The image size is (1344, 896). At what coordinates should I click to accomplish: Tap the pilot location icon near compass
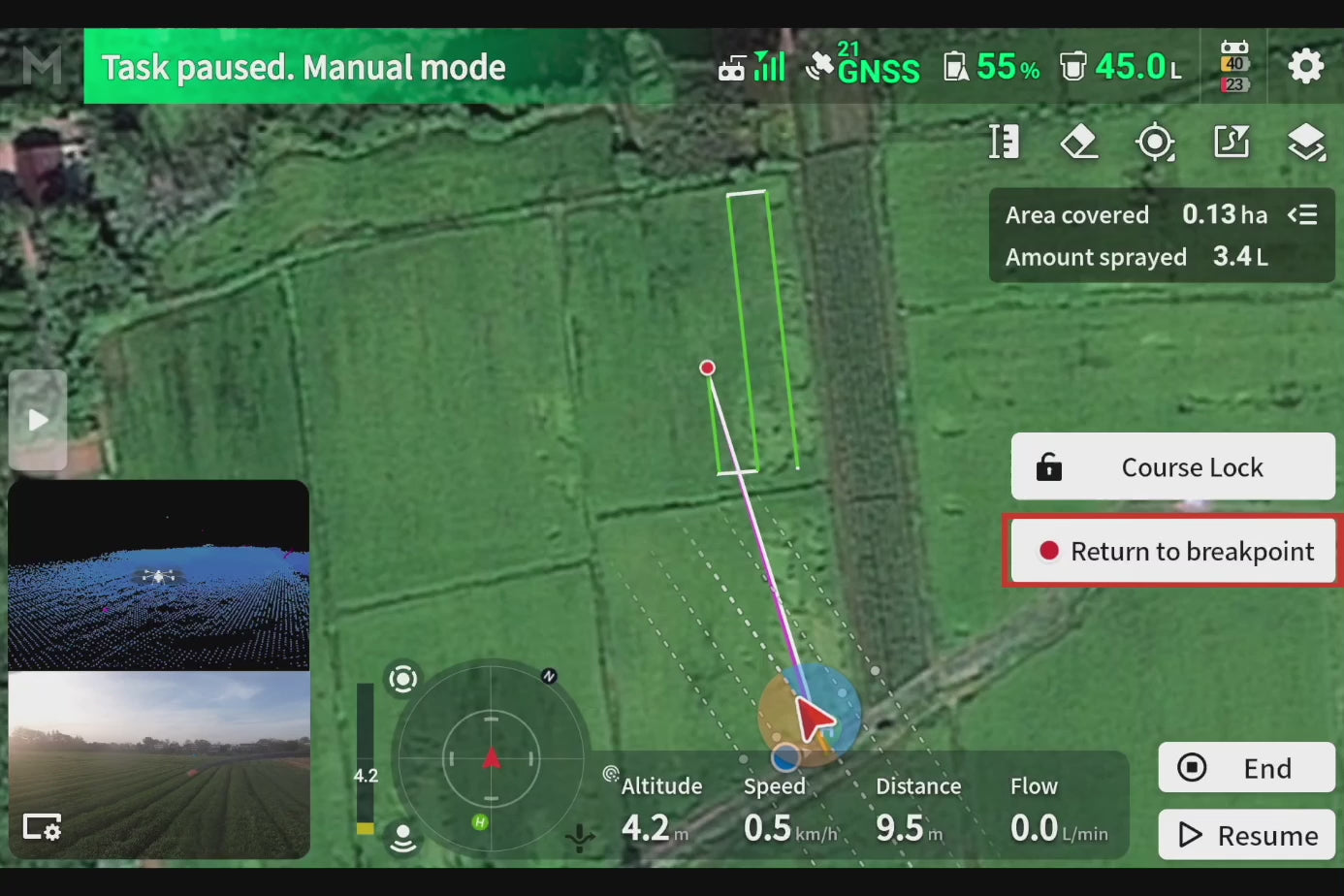[402, 838]
